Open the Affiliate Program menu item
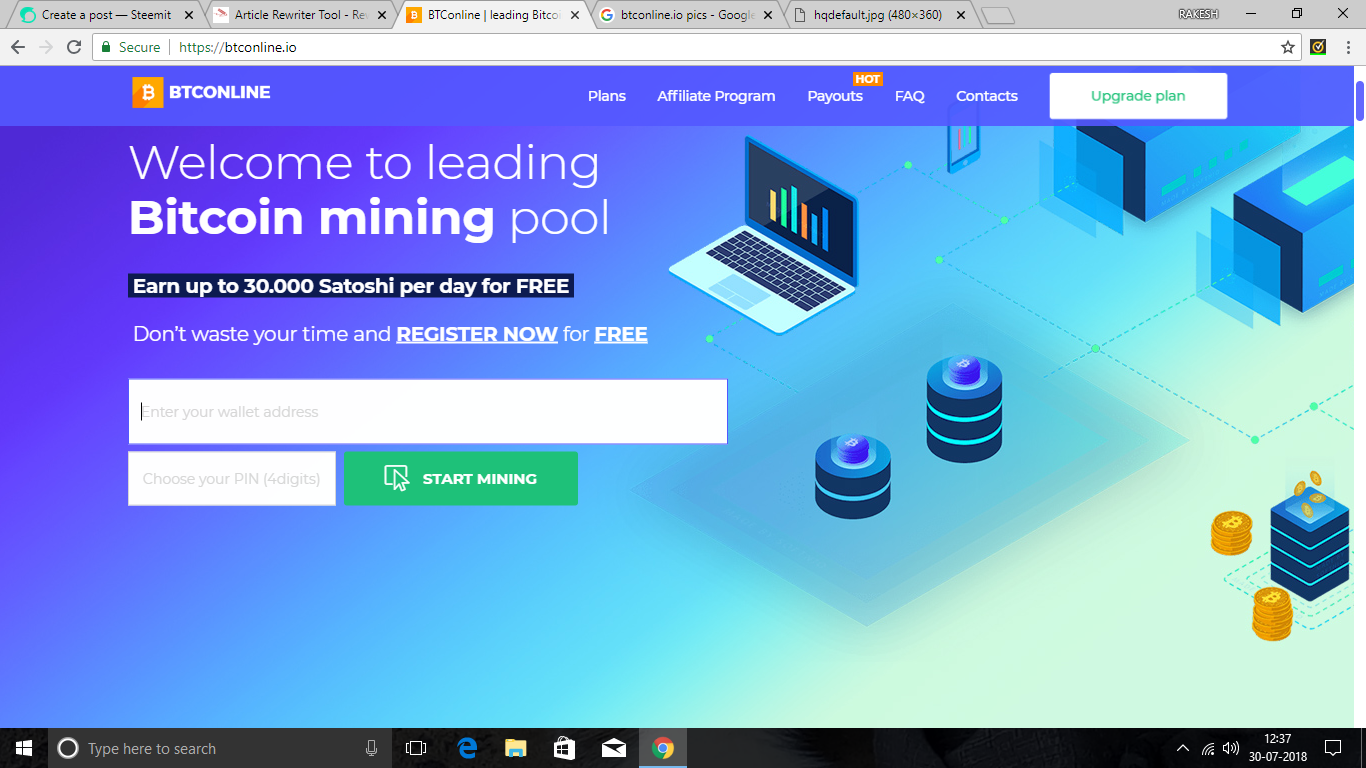This screenshot has width=1366, height=768. [716, 96]
